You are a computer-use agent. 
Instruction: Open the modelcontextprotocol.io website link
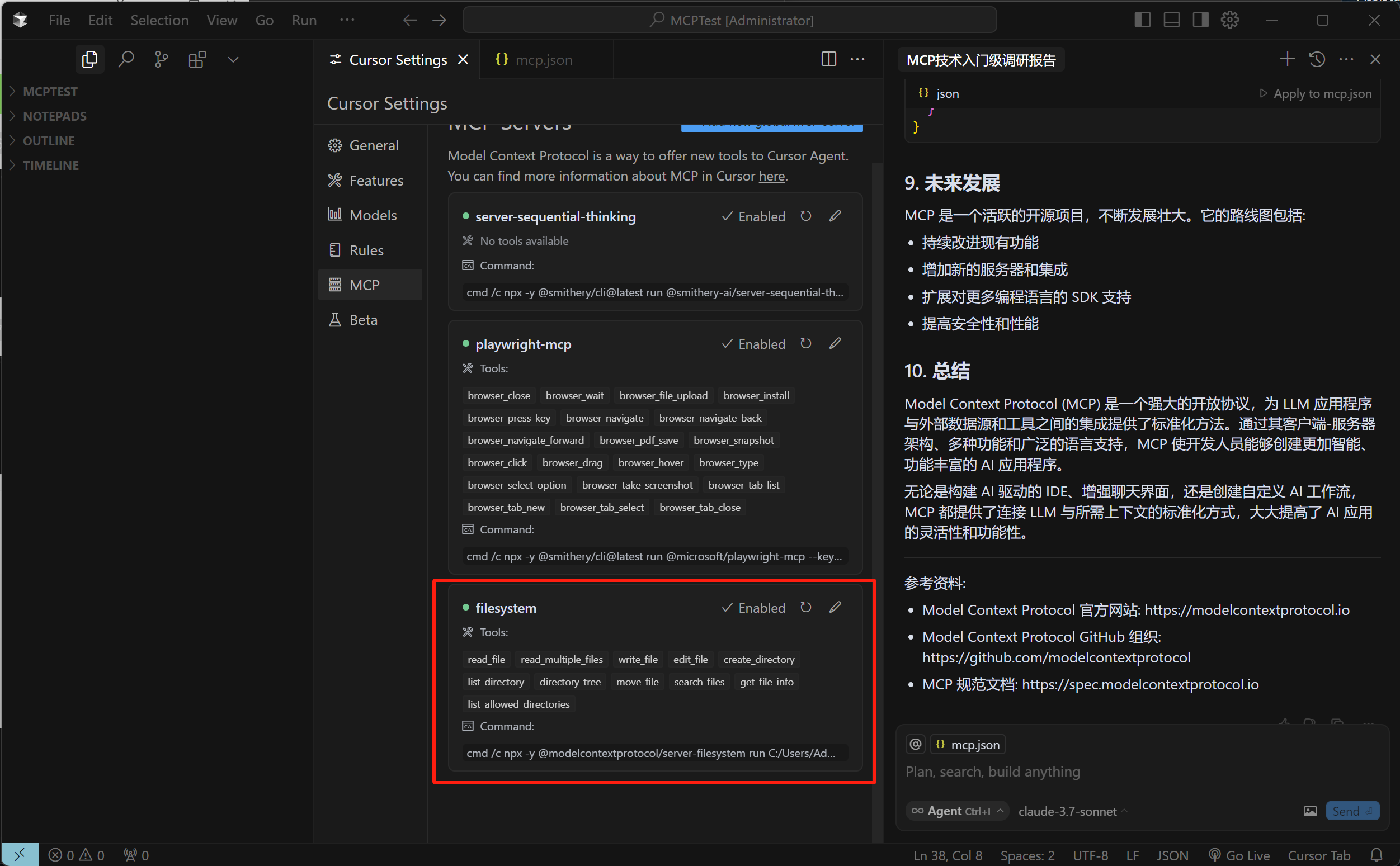1247,610
